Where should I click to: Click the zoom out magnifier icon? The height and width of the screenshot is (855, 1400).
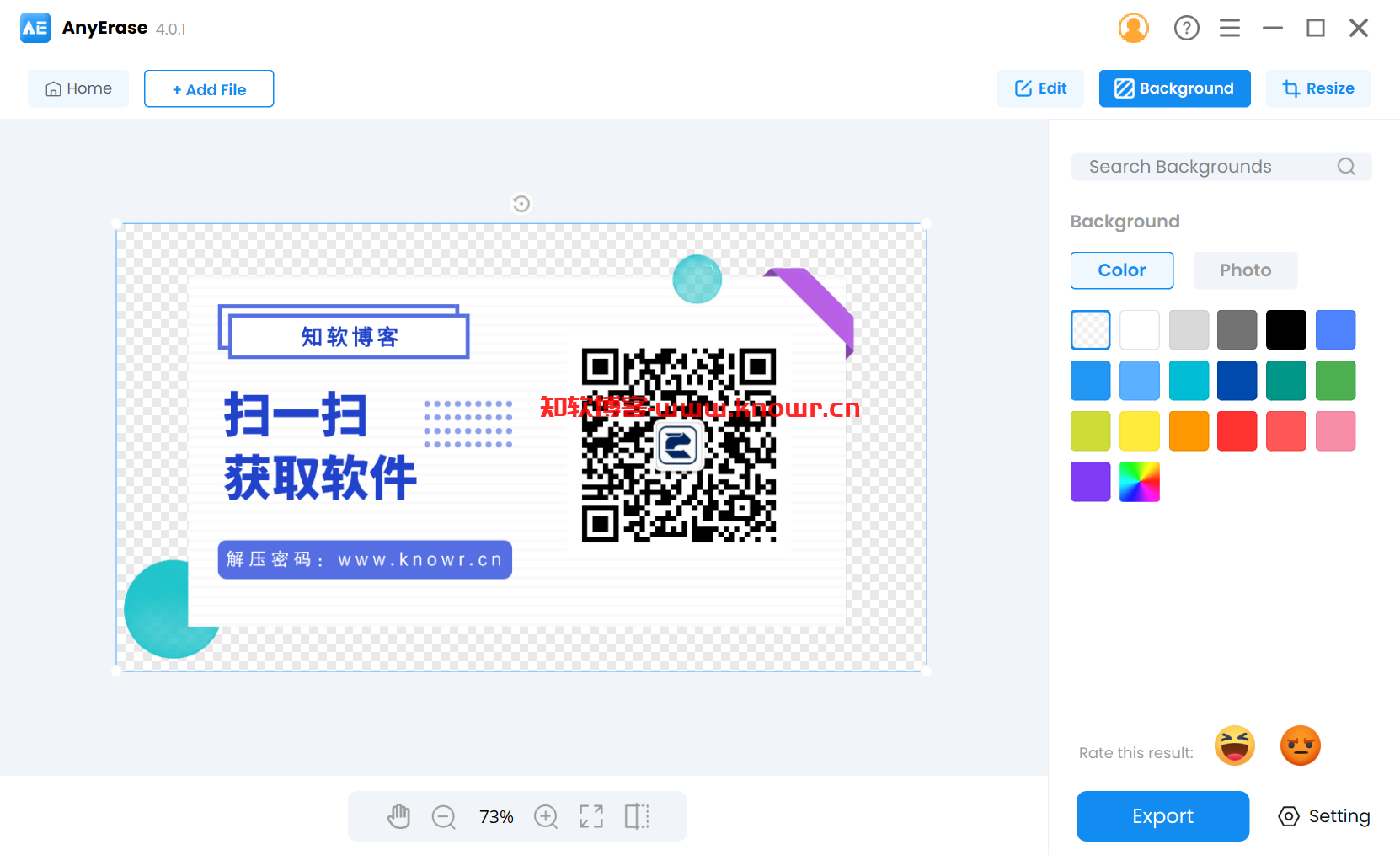click(x=444, y=817)
